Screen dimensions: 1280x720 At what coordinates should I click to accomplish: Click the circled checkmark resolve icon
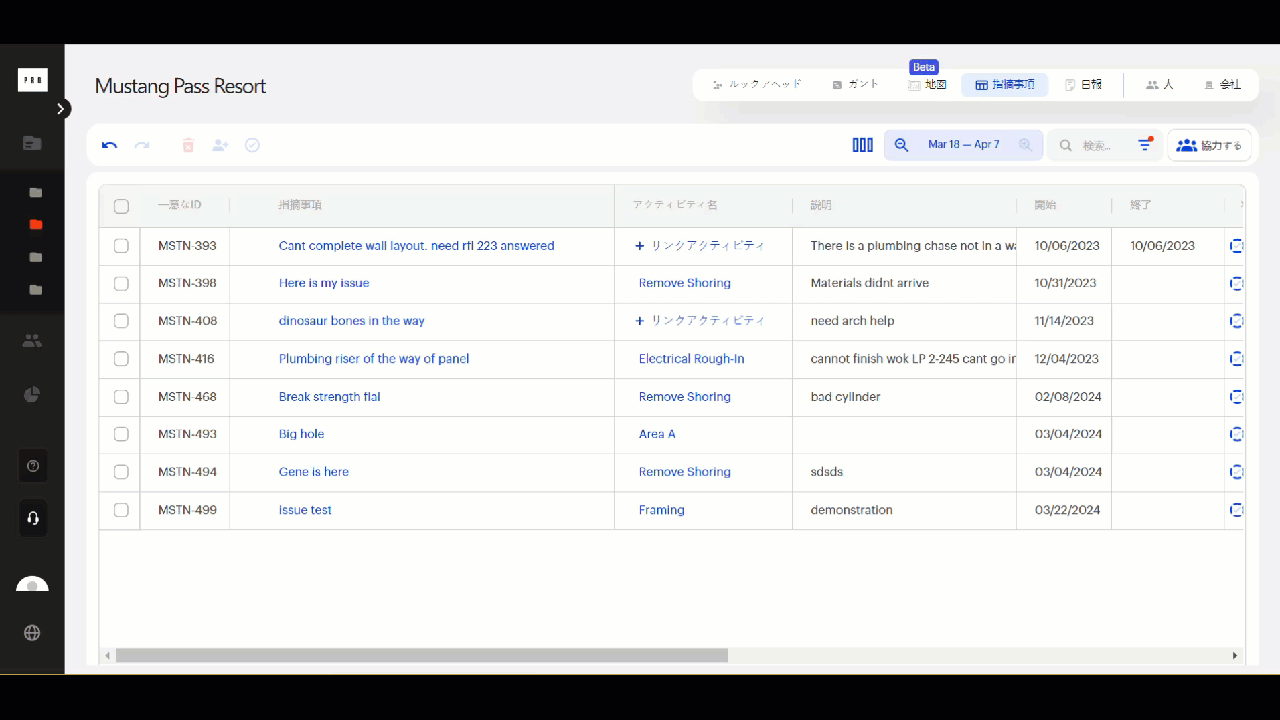pyautogui.click(x=252, y=145)
